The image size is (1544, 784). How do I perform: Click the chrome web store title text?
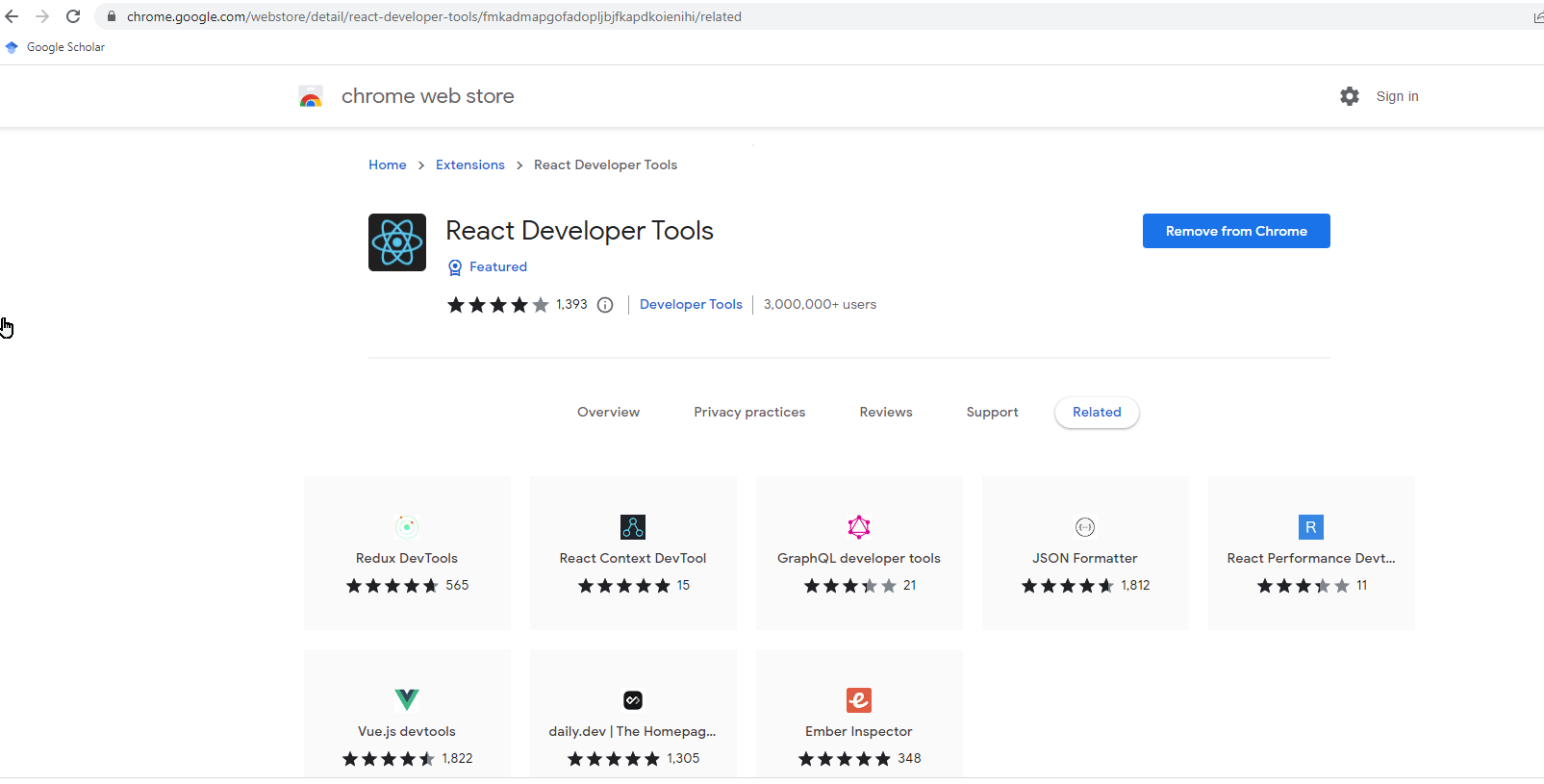pyautogui.click(x=427, y=96)
